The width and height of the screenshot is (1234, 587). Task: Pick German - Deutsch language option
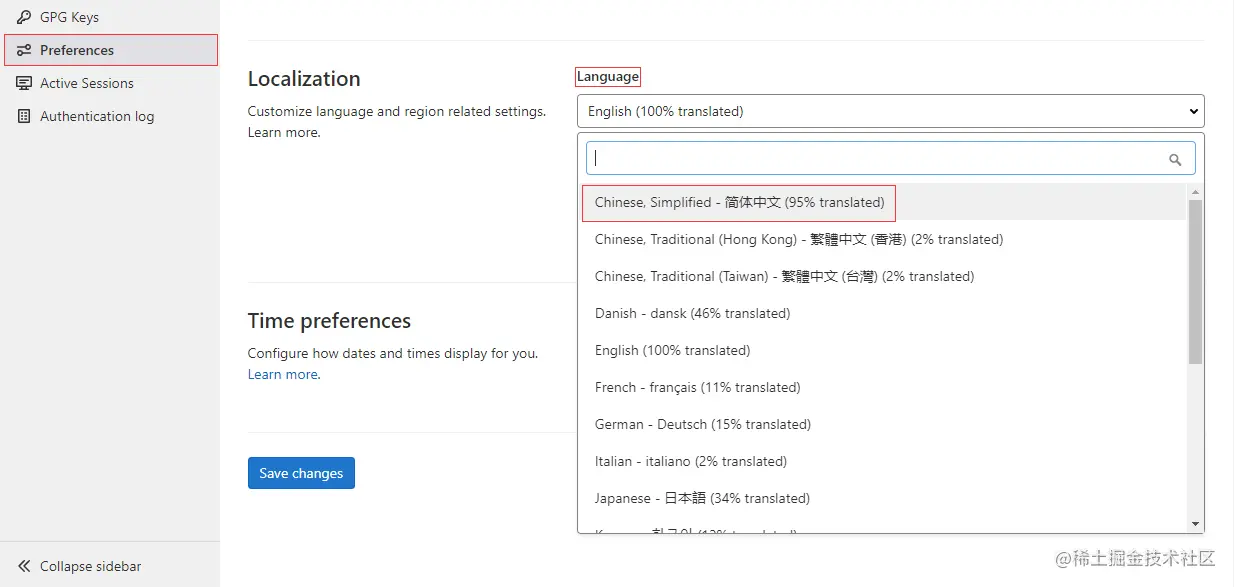(883, 424)
